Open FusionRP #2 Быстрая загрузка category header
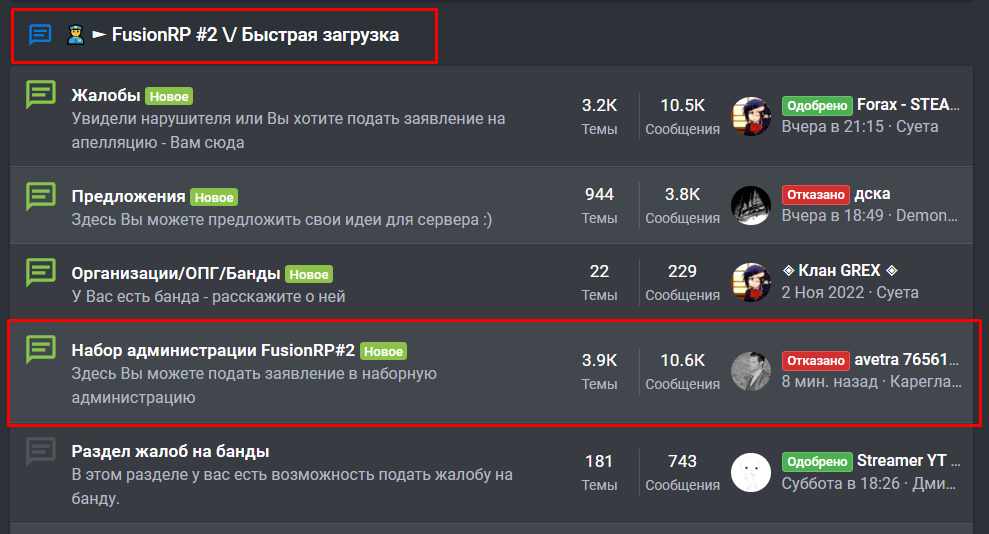989x534 pixels. click(x=255, y=35)
